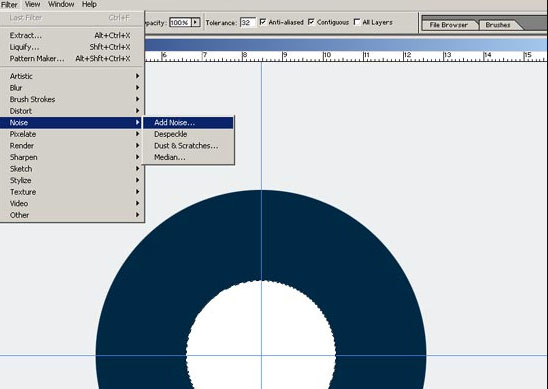Click the horizontal ruler at mark 10
Screen dimensions: 548x389
[327, 56]
